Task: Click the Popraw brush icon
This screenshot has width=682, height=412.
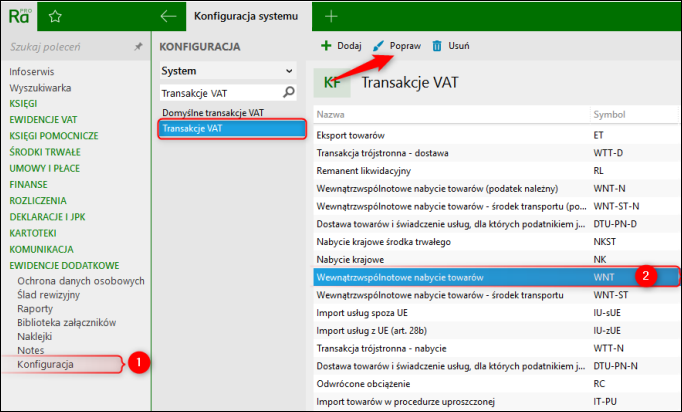Action: coord(378,46)
